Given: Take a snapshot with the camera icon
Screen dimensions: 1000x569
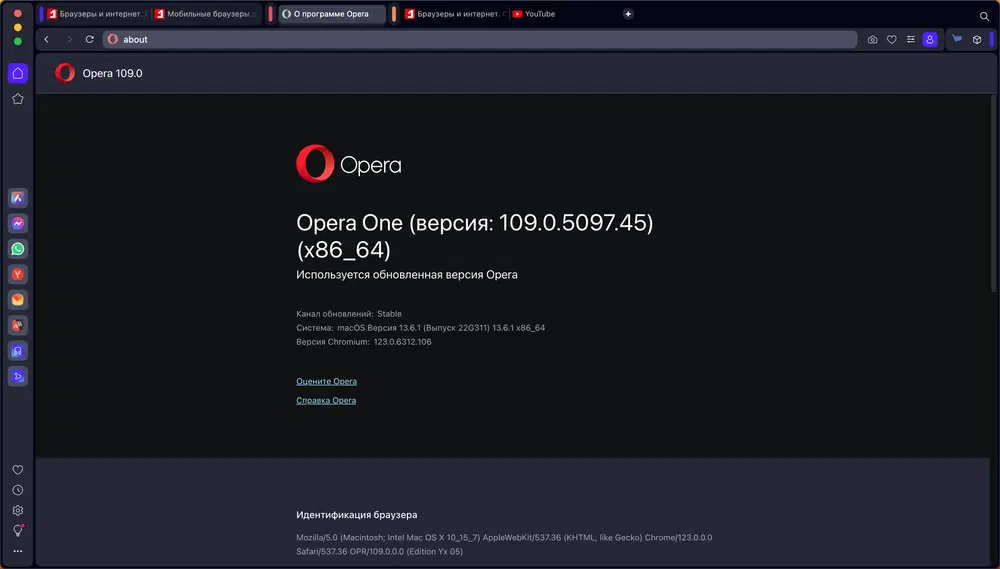Looking at the screenshot, I should point(872,40).
